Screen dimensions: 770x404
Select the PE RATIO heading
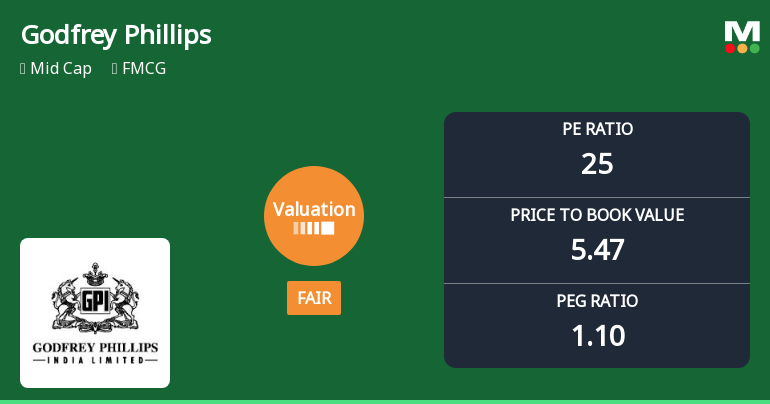pos(597,129)
